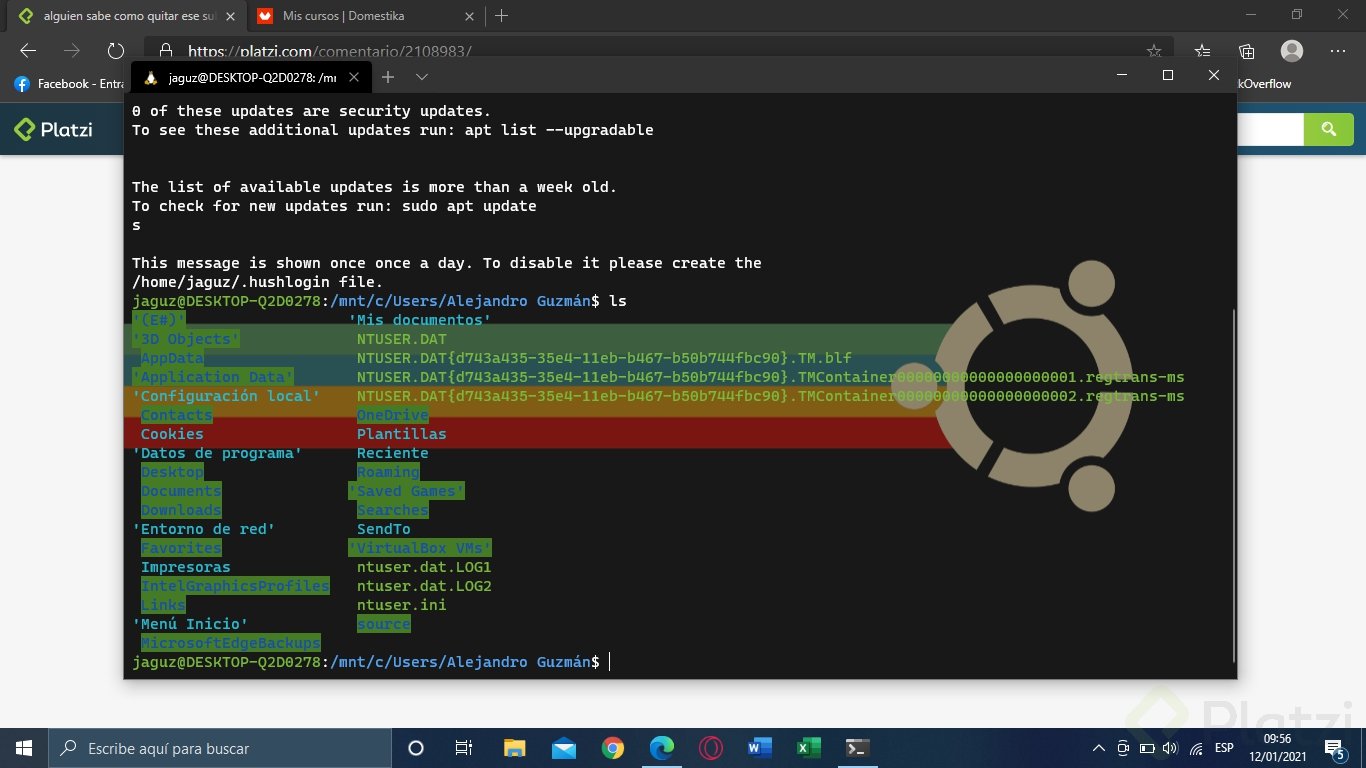This screenshot has width=1366, height=768.
Task: Switch to Microsoft Edge taskbar icon
Action: (662, 748)
